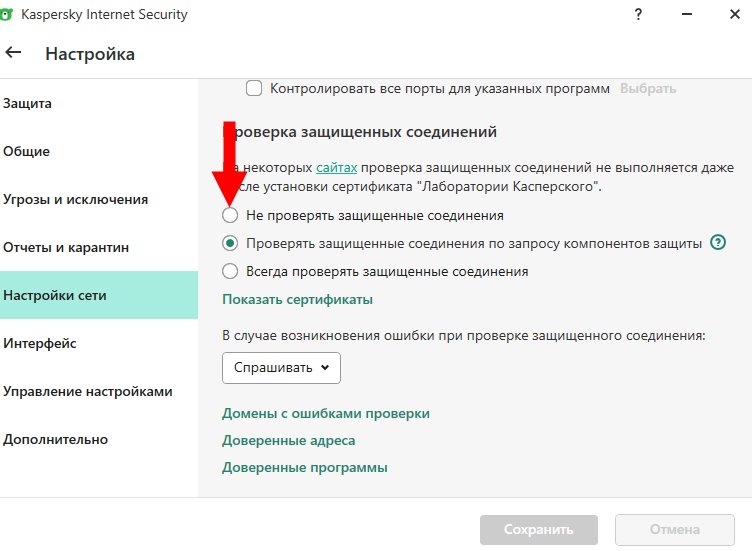Open 'Доверенные адреса' link
The height and width of the screenshot is (551, 752).
click(x=289, y=440)
